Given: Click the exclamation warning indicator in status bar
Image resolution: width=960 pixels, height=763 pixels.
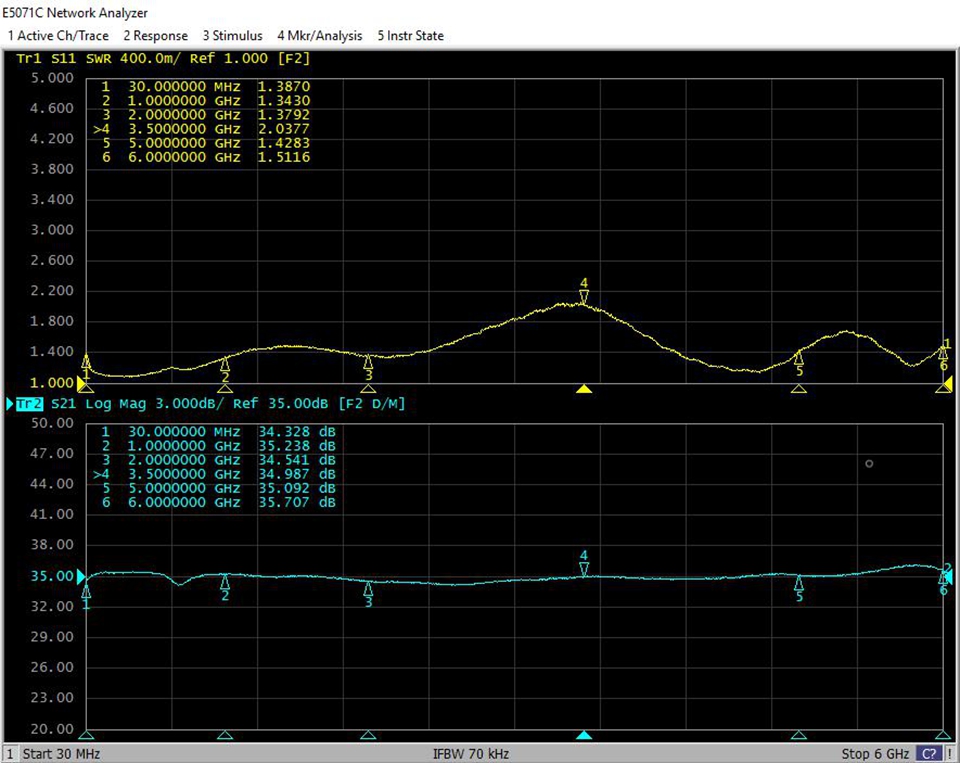Looking at the screenshot, I should pos(949,753).
